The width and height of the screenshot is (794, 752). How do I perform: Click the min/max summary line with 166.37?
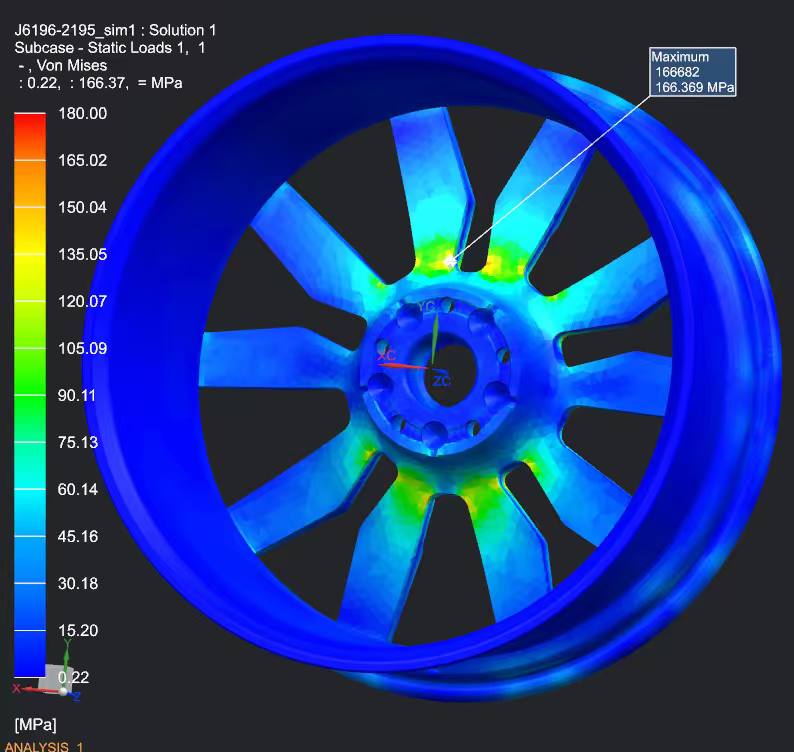100,83
